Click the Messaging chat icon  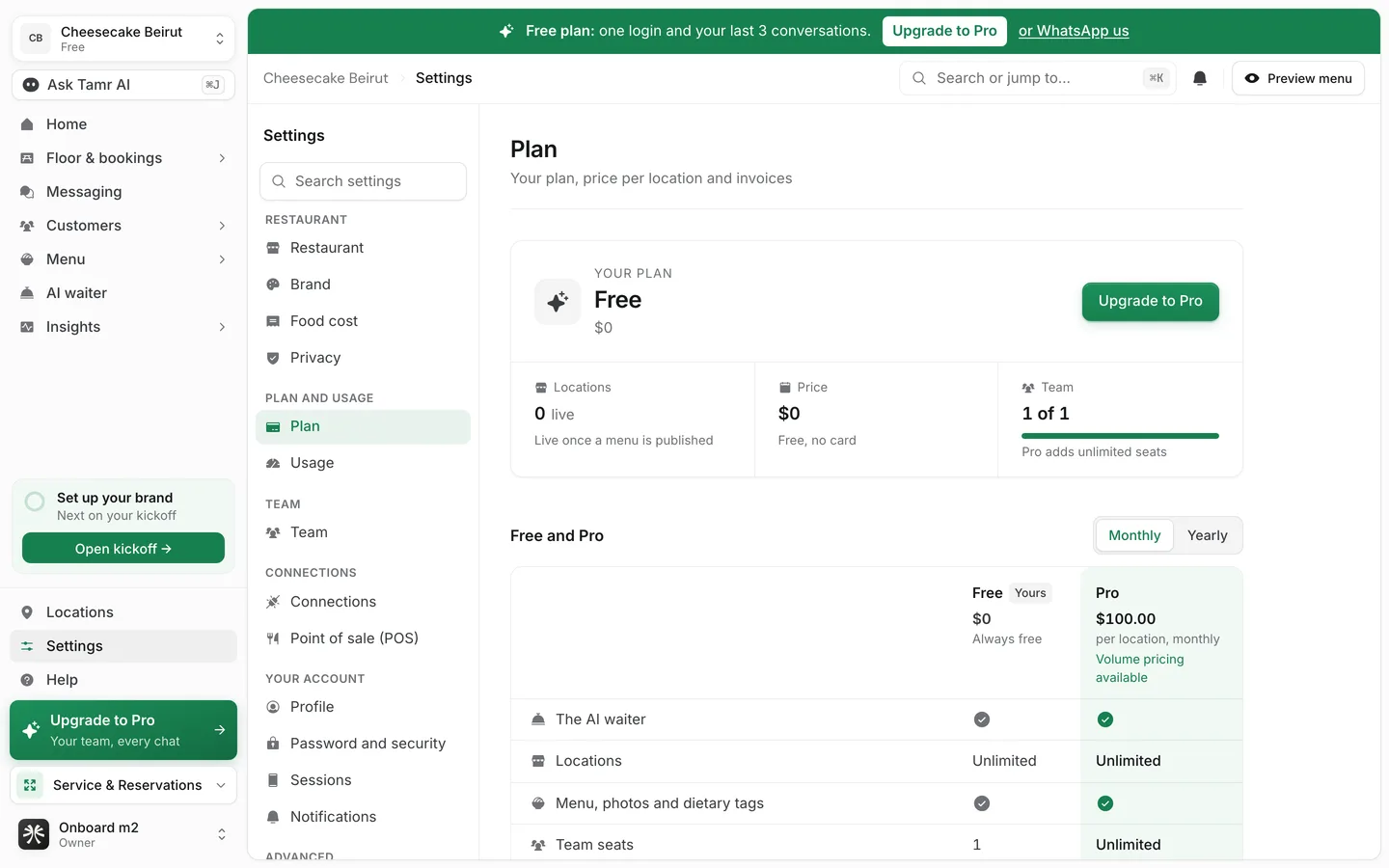point(27,192)
